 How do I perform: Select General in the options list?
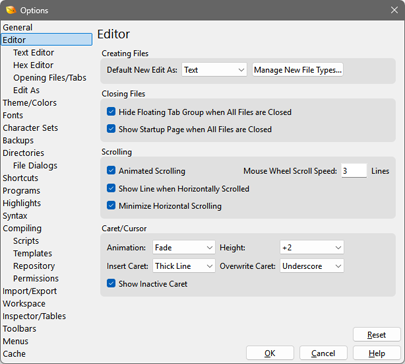click(x=18, y=27)
